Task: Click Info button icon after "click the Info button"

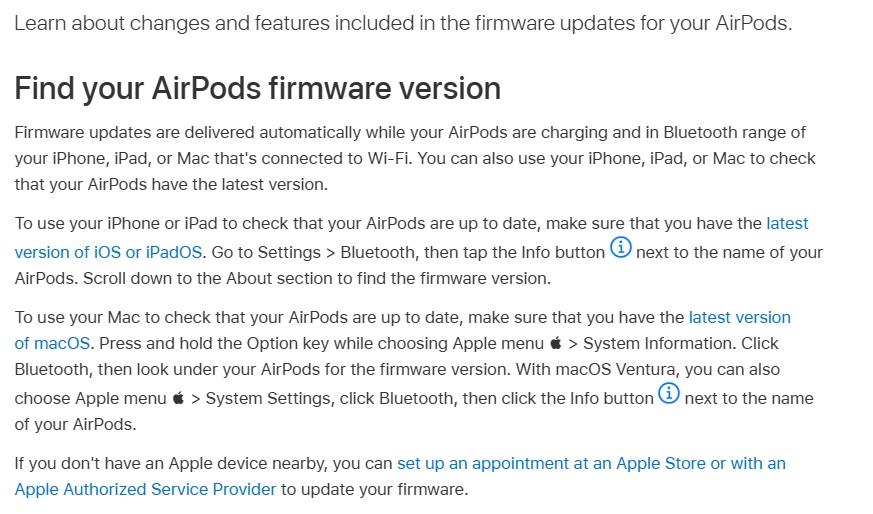Action: click(669, 393)
